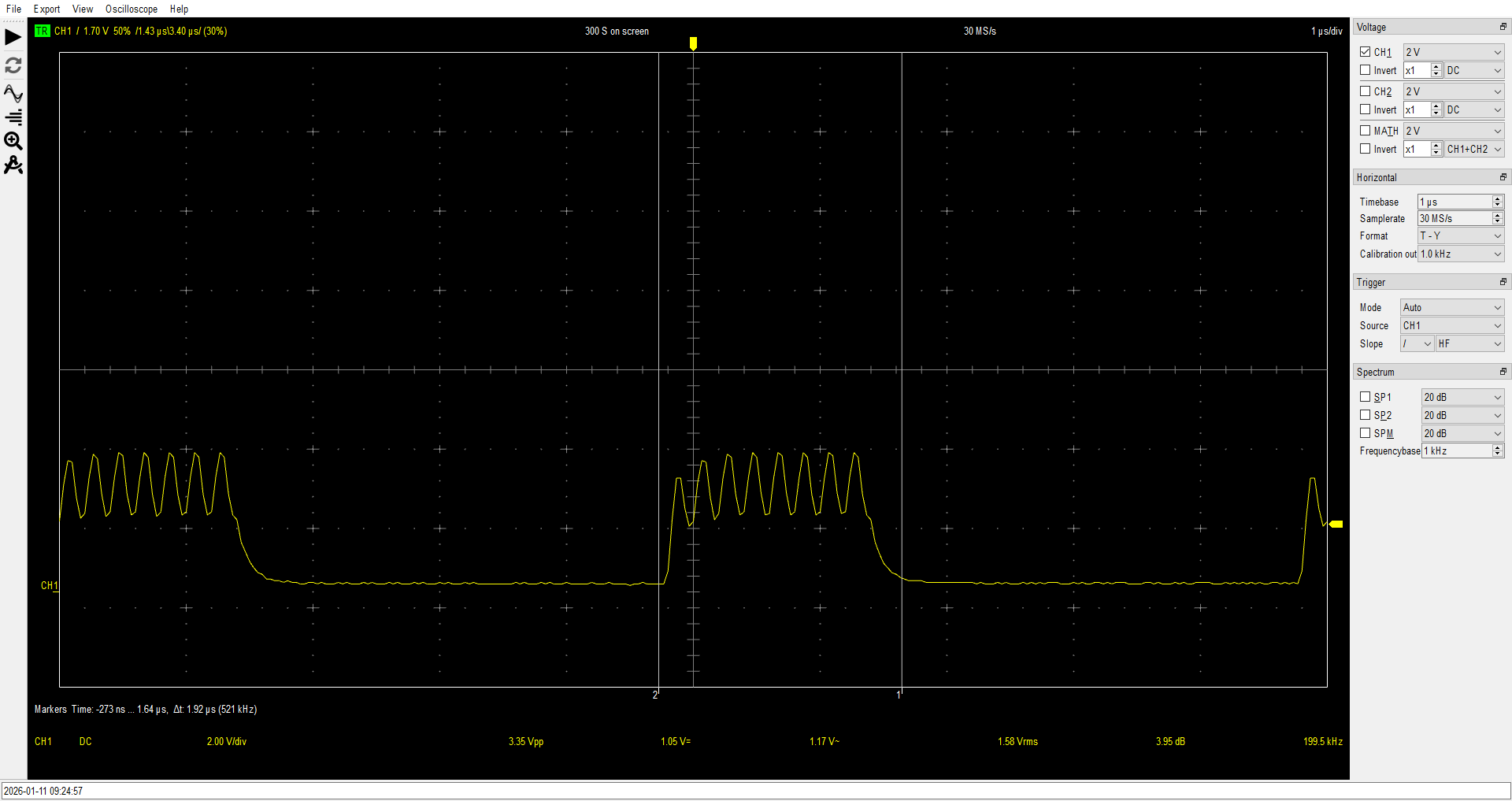Enable the CH2 channel checkbox
Image resolution: width=1512 pixels, height=801 pixels.
[1366, 91]
